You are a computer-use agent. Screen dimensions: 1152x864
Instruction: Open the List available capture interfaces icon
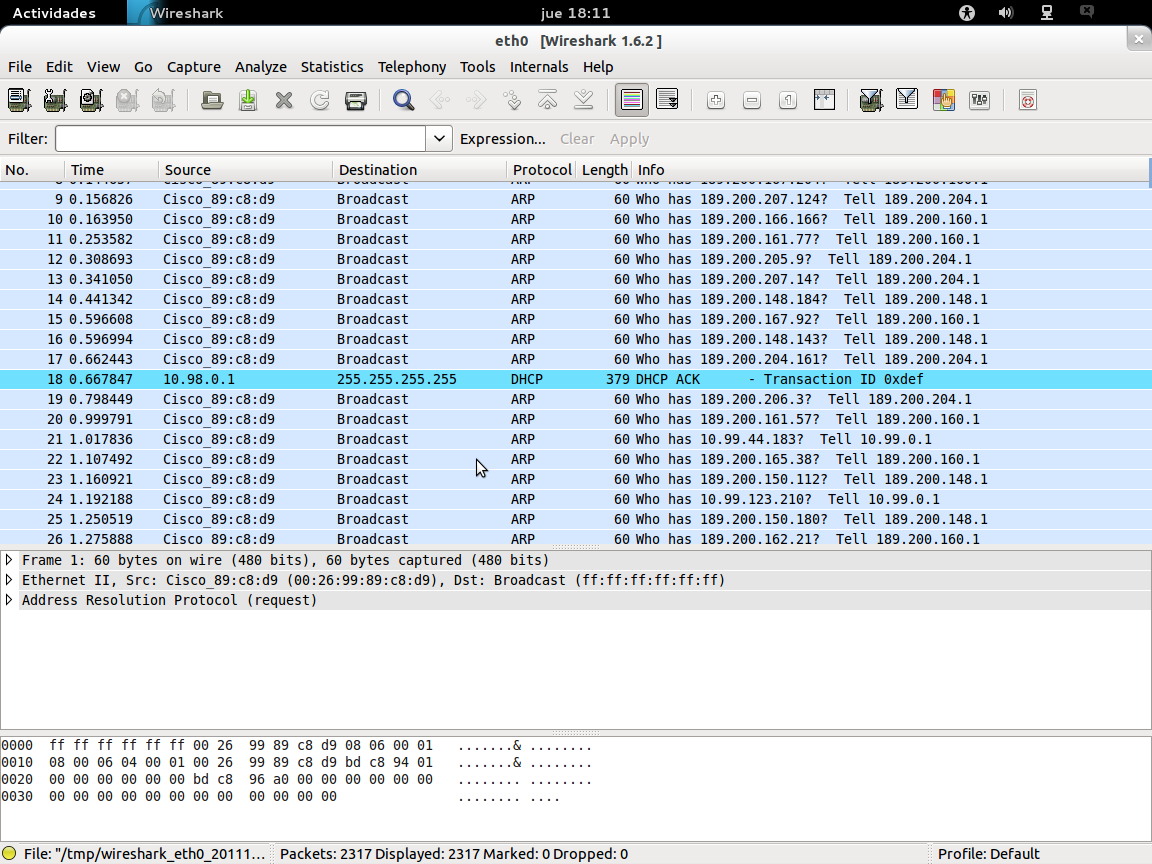[17, 100]
